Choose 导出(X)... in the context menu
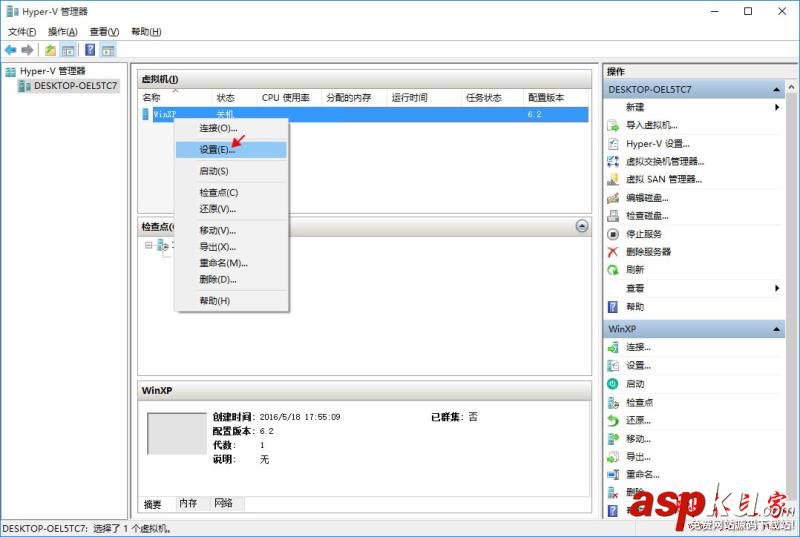Image resolution: width=800 pixels, height=537 pixels. pos(231,247)
